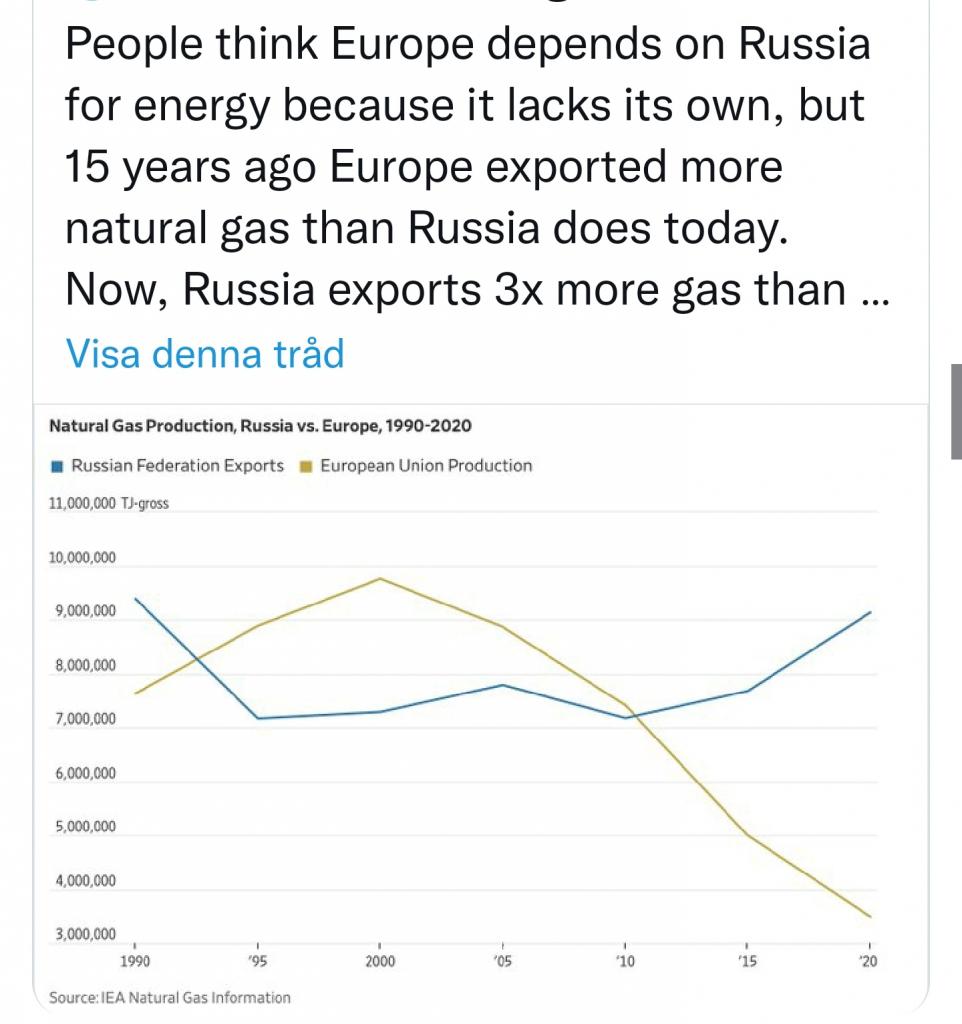Click the blue Russian Federation Exports legend square
Image resolution: width=962 pixels, height=1024 pixels.
coord(57,466)
